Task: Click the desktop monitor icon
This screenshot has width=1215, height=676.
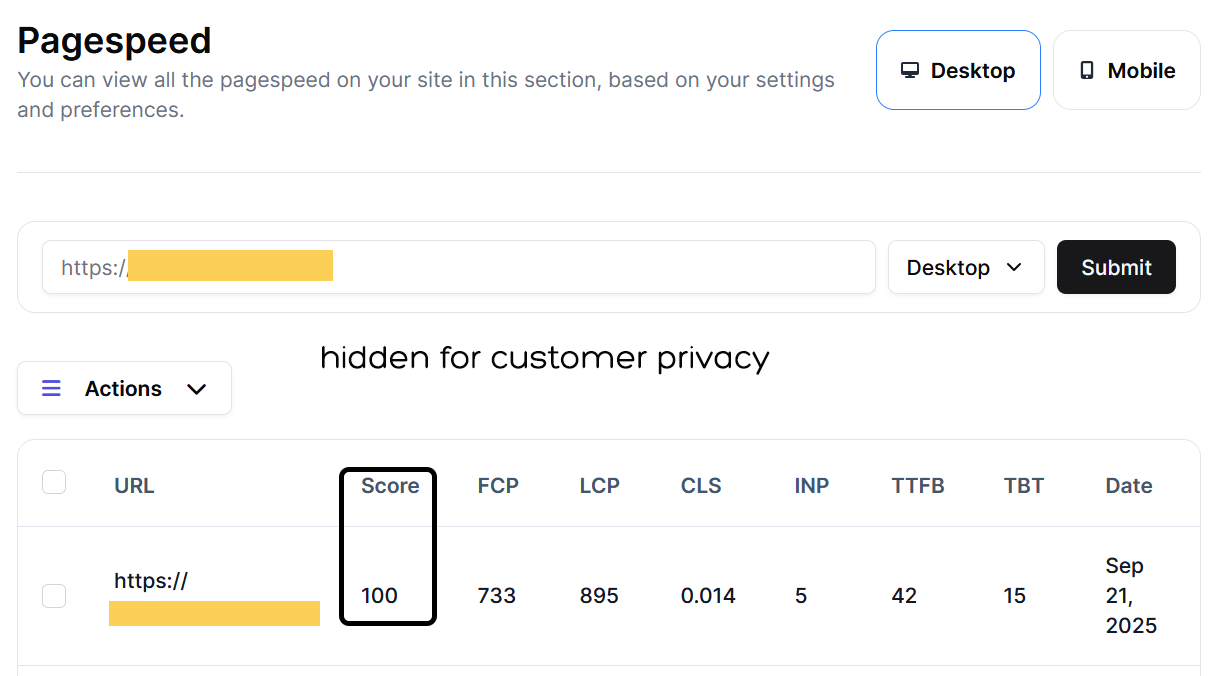Action: (x=910, y=71)
